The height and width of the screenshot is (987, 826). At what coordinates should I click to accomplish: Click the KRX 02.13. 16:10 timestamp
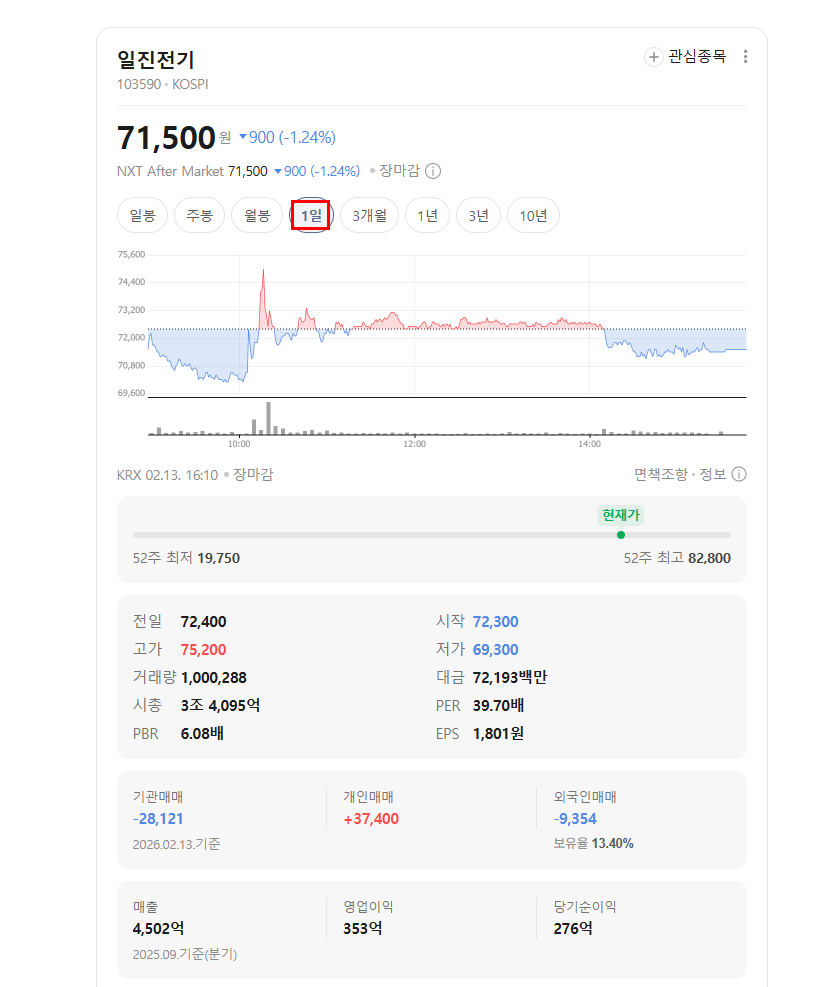[167, 475]
